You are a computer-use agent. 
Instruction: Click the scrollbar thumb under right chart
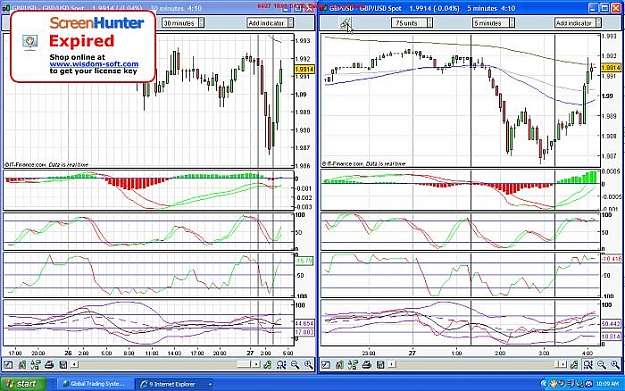point(556,364)
